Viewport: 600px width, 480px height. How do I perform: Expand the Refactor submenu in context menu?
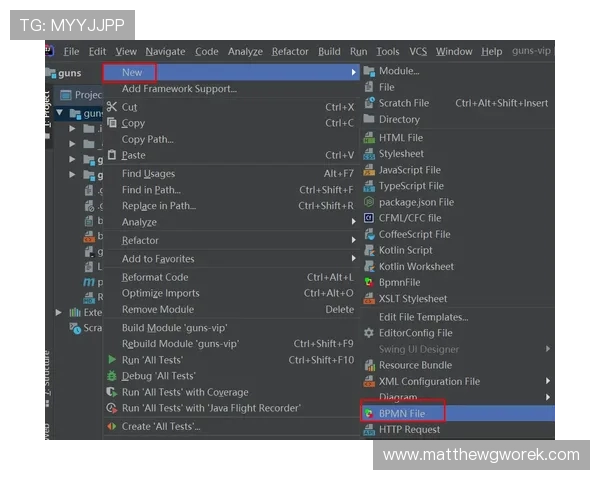[x=353, y=241]
